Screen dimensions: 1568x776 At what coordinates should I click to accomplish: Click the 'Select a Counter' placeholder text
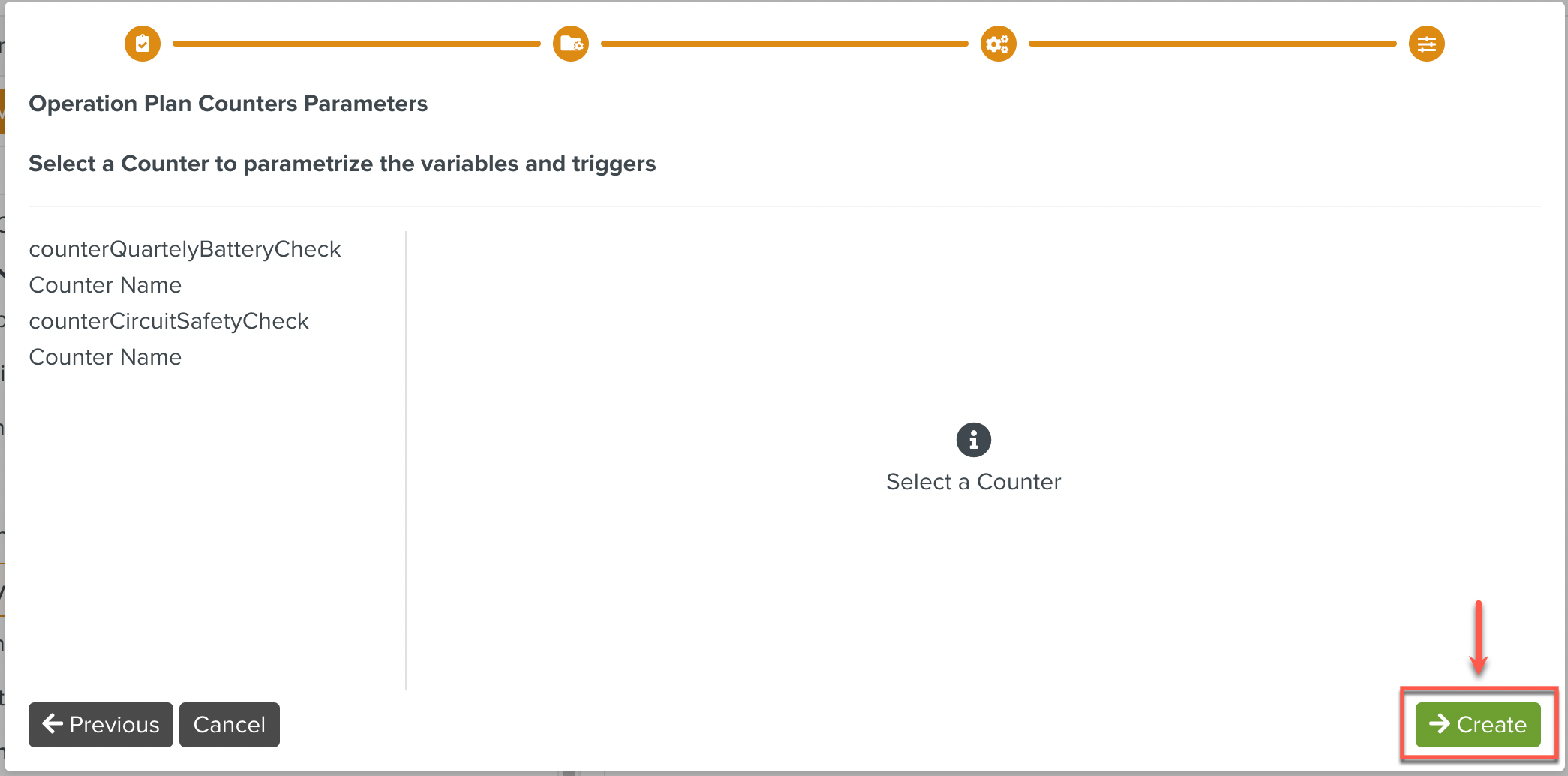coord(973,482)
